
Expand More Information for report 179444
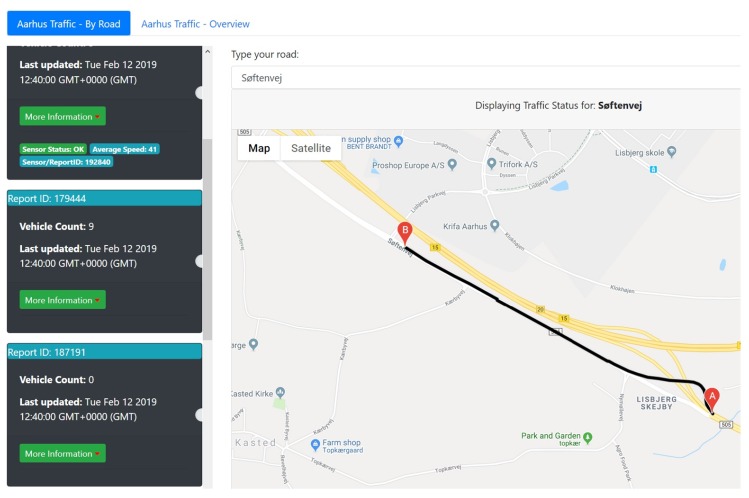62,300
